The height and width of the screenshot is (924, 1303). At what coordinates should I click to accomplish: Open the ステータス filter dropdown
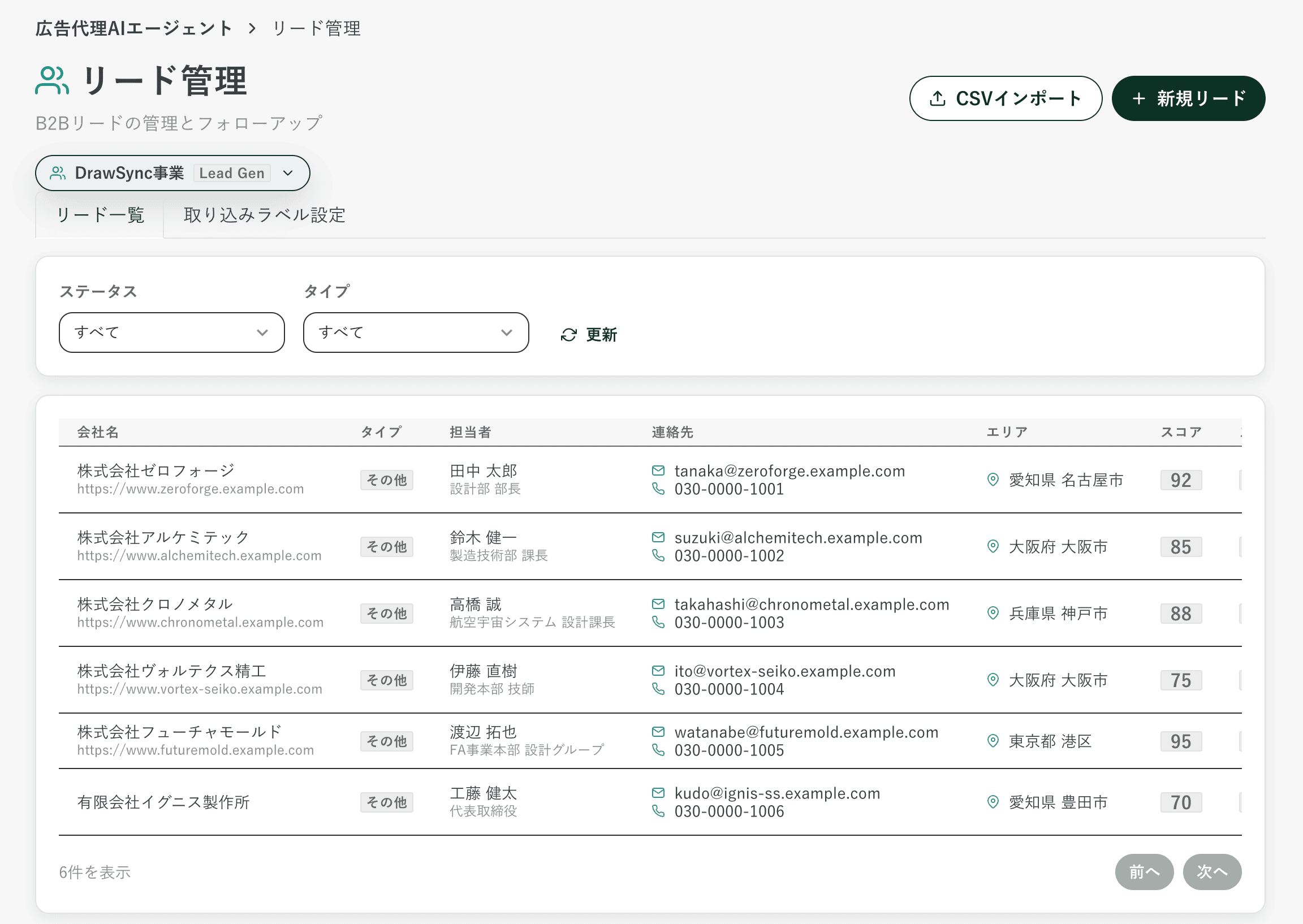(x=171, y=333)
